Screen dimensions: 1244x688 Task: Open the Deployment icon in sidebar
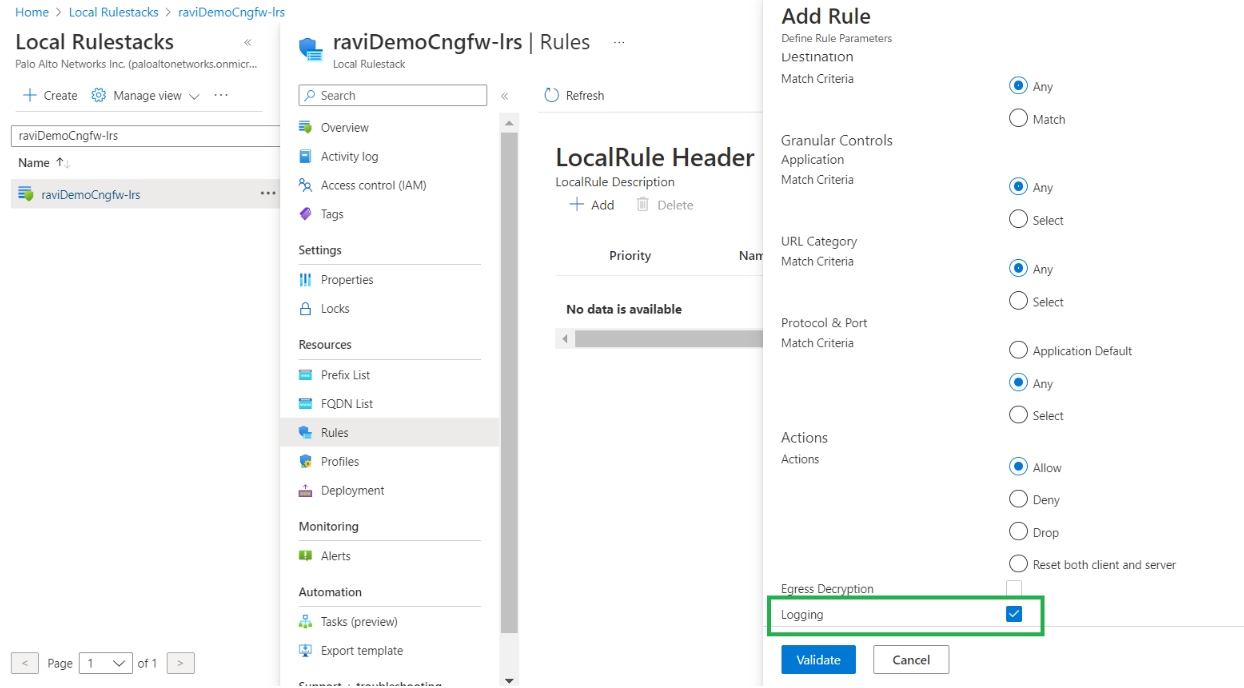click(x=306, y=491)
